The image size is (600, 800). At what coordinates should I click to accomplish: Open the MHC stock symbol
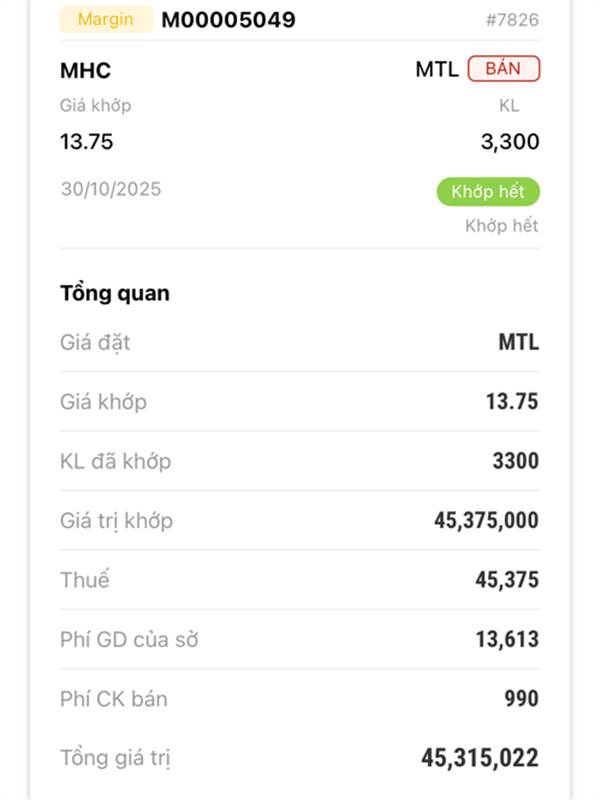click(x=85, y=70)
